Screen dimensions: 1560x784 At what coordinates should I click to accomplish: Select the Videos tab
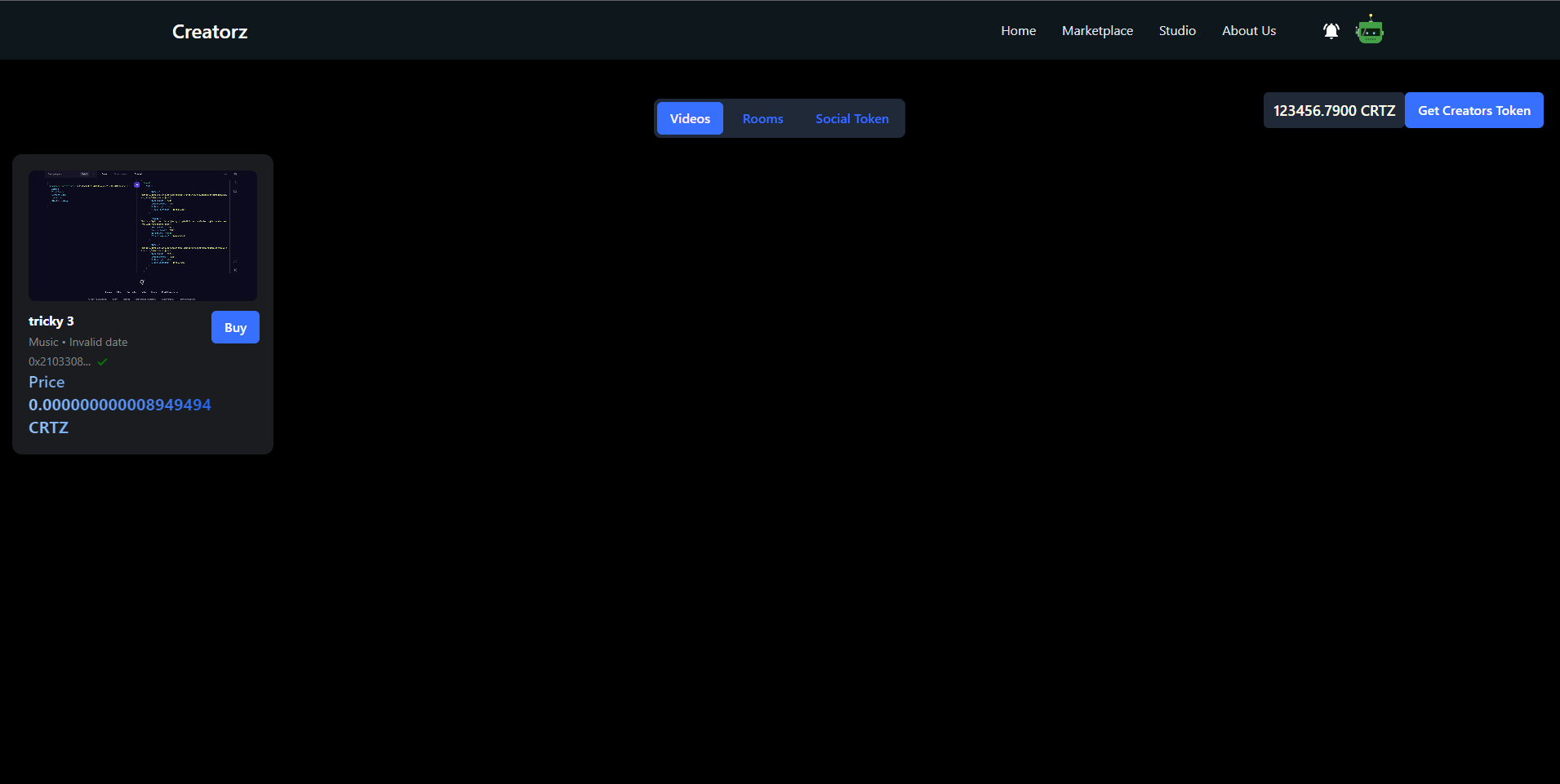(x=690, y=118)
